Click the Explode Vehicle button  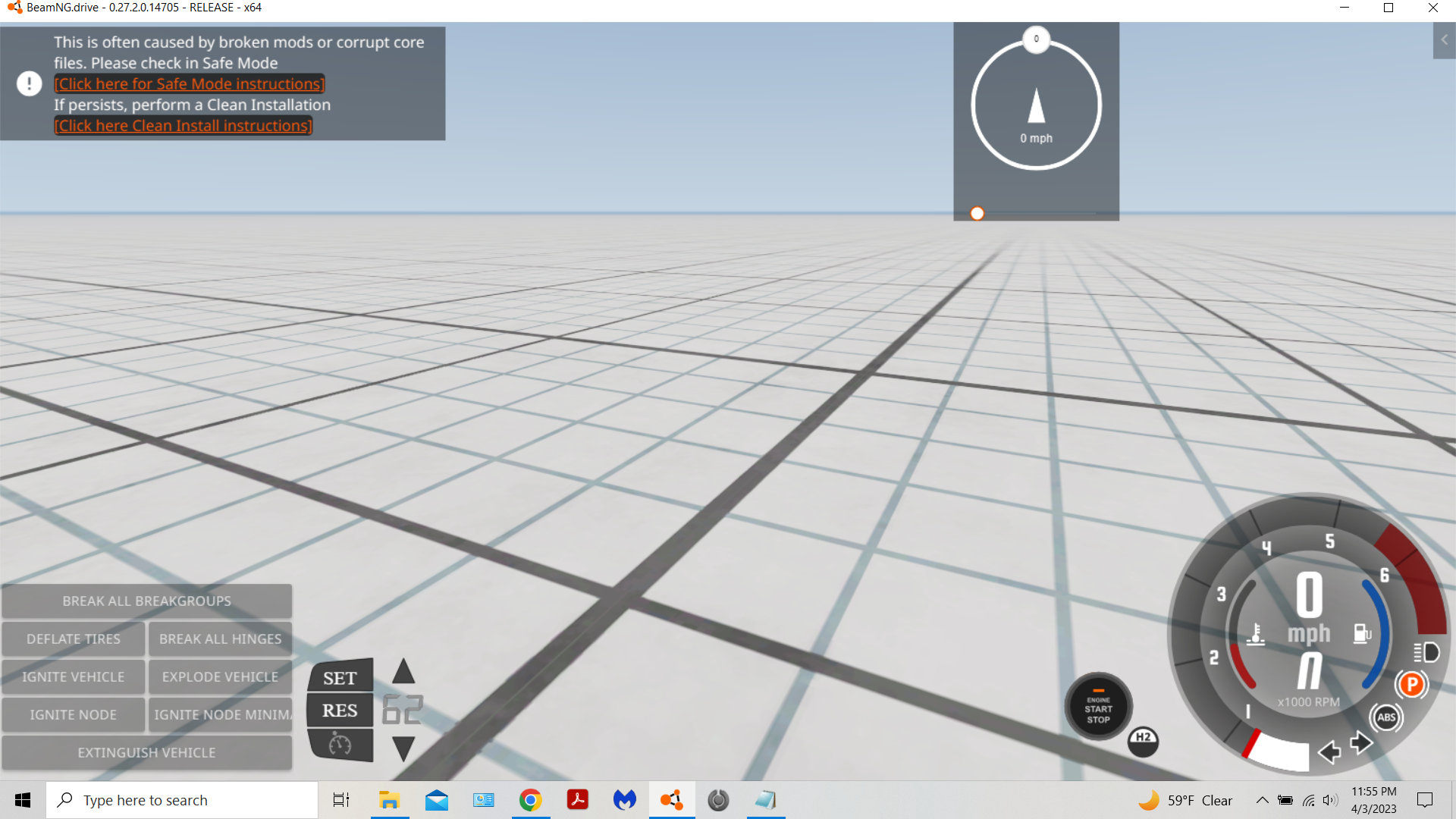pyautogui.click(x=220, y=676)
